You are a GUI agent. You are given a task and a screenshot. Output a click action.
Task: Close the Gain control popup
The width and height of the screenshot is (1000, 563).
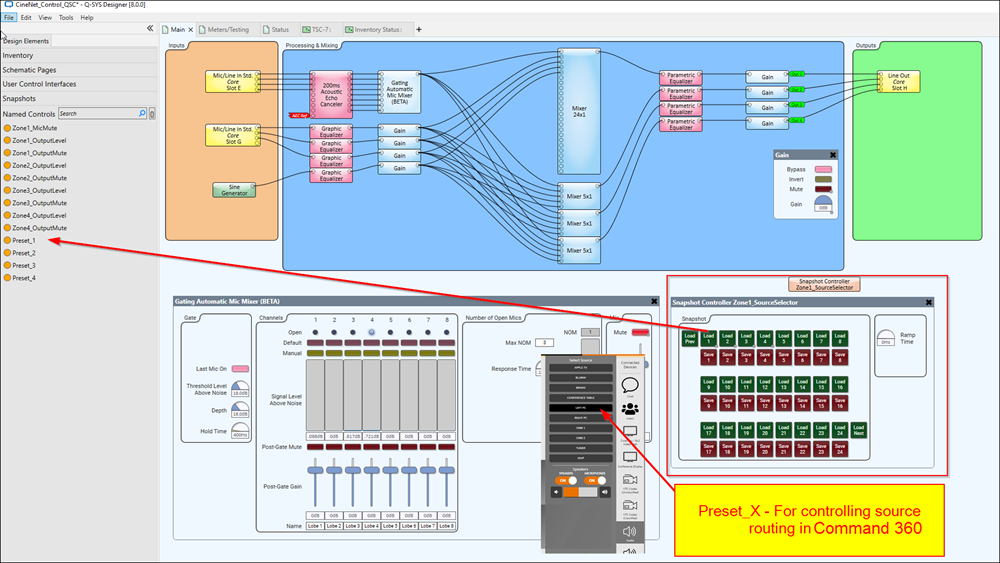833,155
